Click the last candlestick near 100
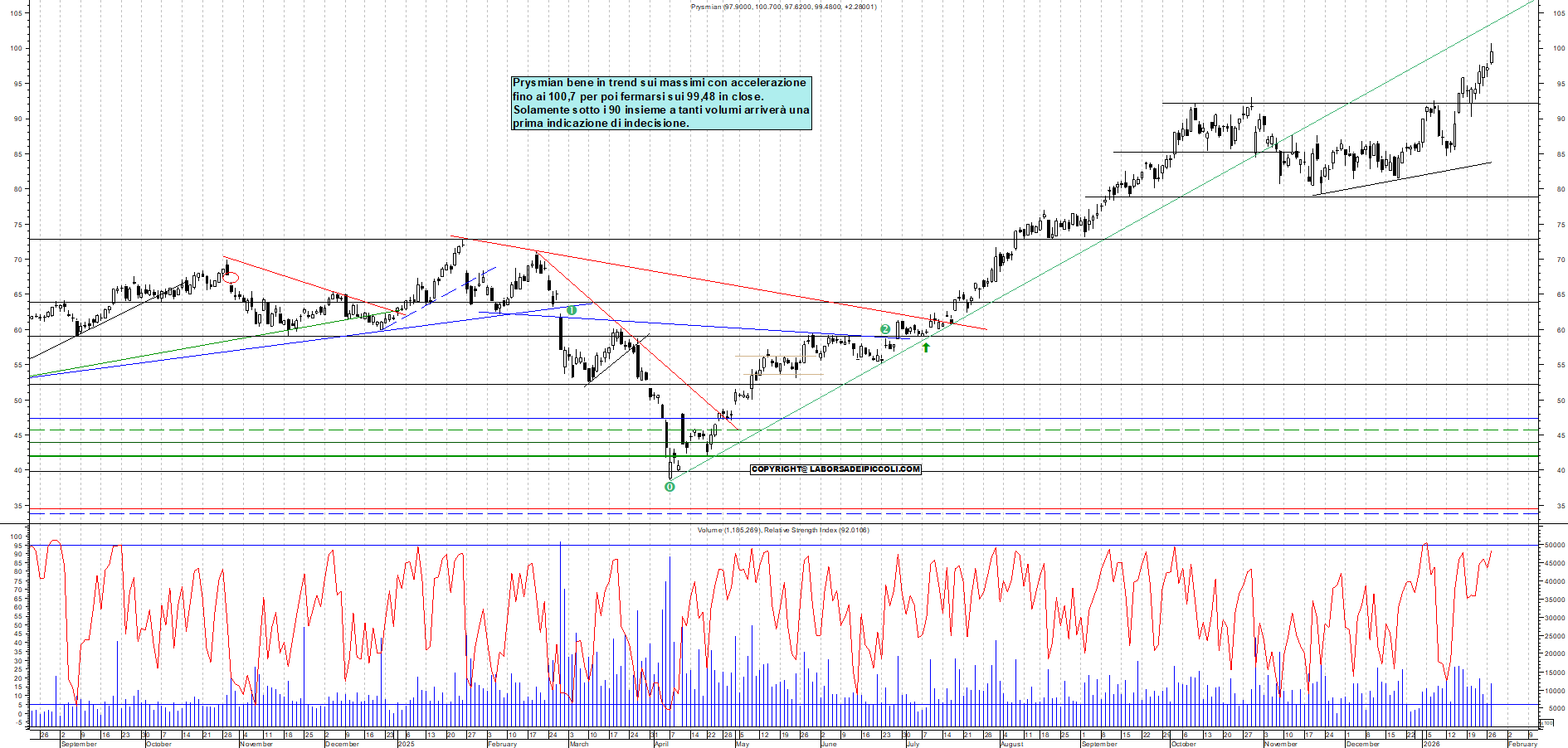The height and width of the screenshot is (748, 1568). point(1491,56)
